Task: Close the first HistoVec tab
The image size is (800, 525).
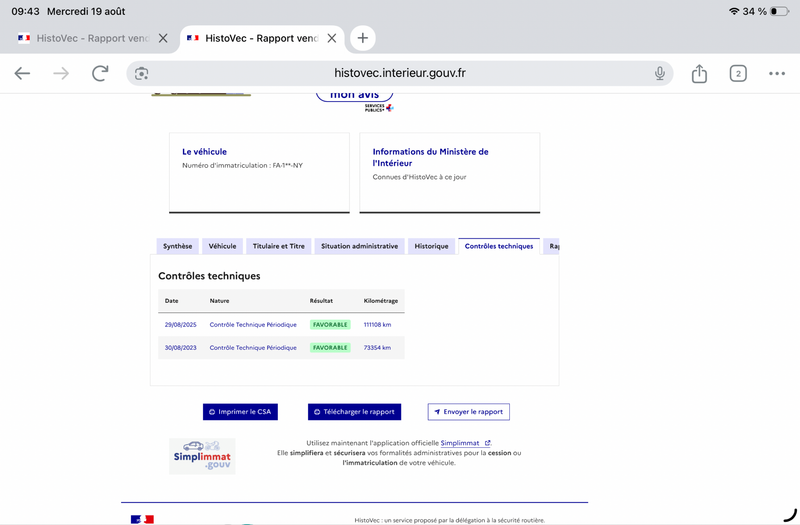Action: [163, 38]
